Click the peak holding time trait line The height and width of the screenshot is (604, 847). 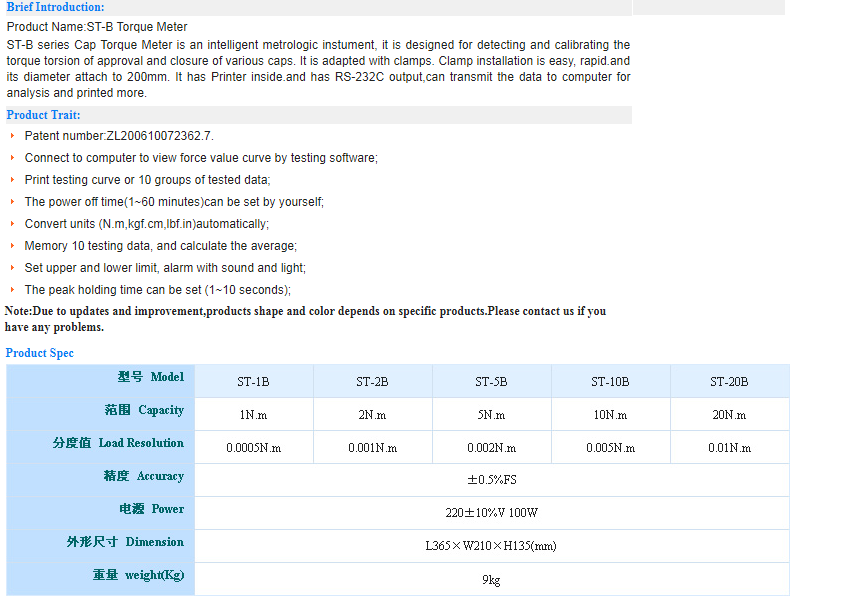point(157,290)
